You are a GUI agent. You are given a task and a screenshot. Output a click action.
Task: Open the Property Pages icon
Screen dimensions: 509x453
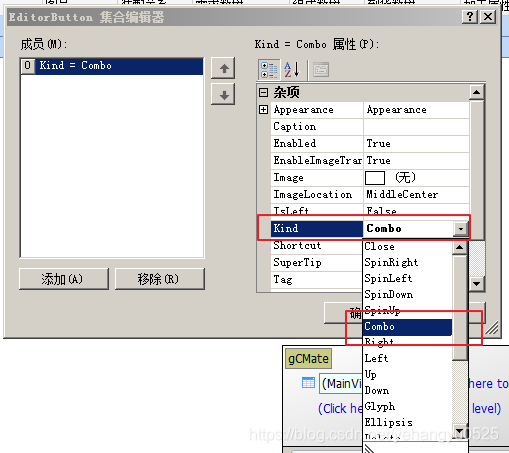tap(321, 70)
